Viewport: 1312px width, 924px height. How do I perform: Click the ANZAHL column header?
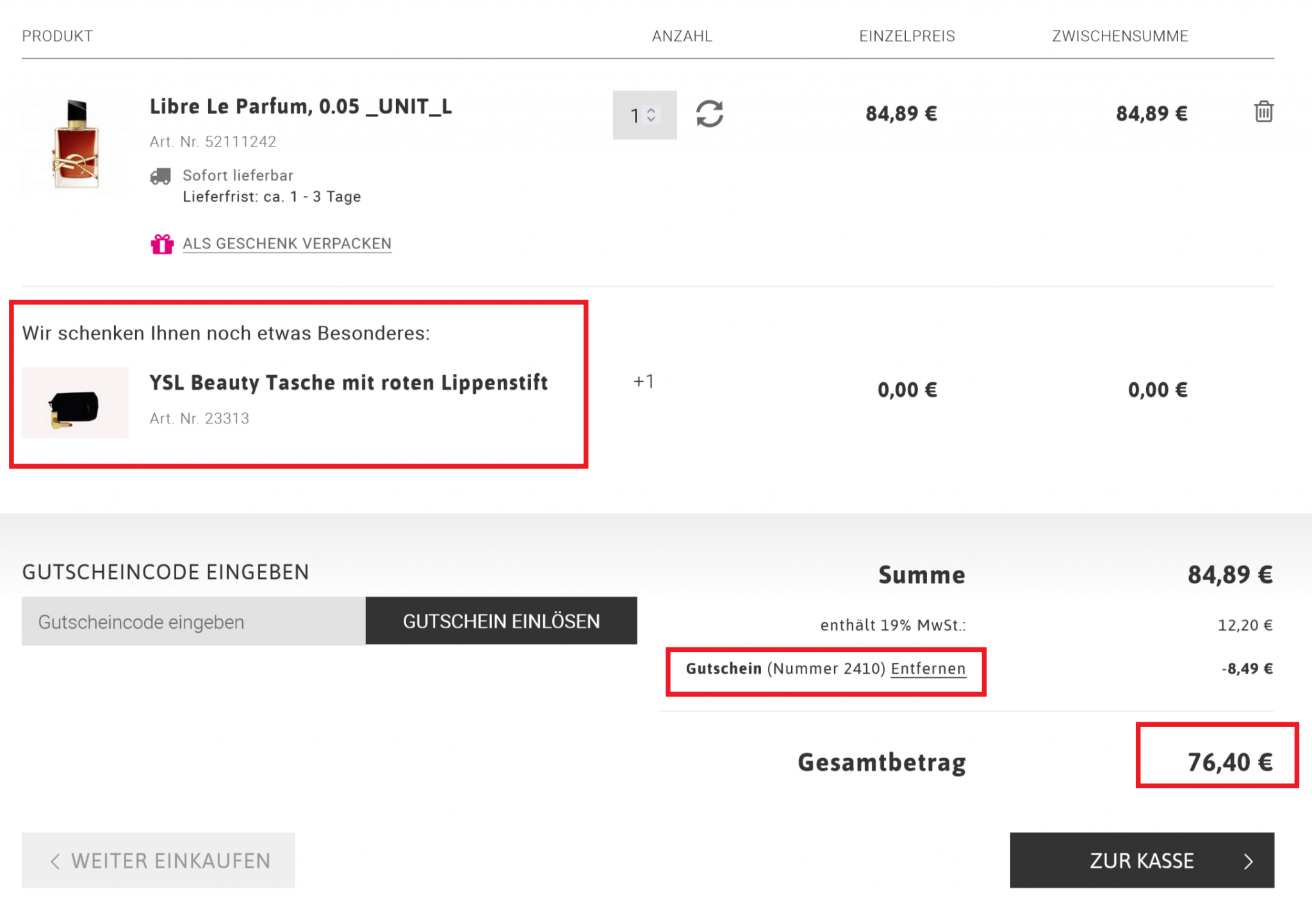tap(682, 36)
